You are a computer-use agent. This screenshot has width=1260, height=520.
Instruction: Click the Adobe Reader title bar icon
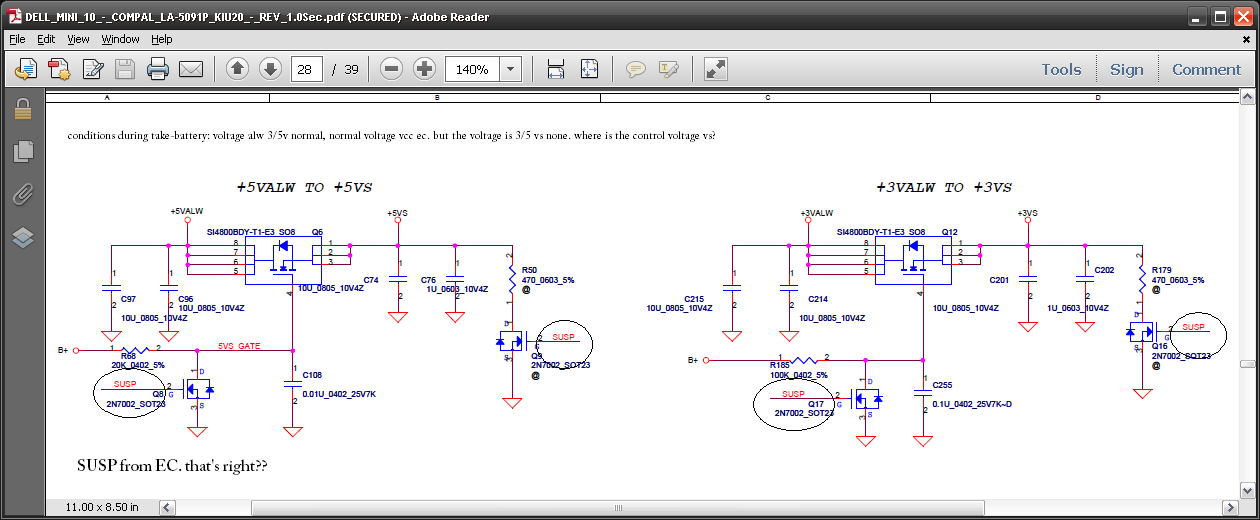click(x=15, y=17)
